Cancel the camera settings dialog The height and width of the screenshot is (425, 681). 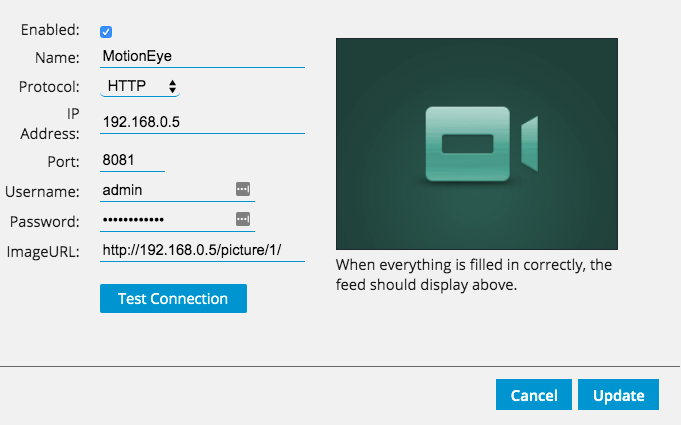[534, 395]
